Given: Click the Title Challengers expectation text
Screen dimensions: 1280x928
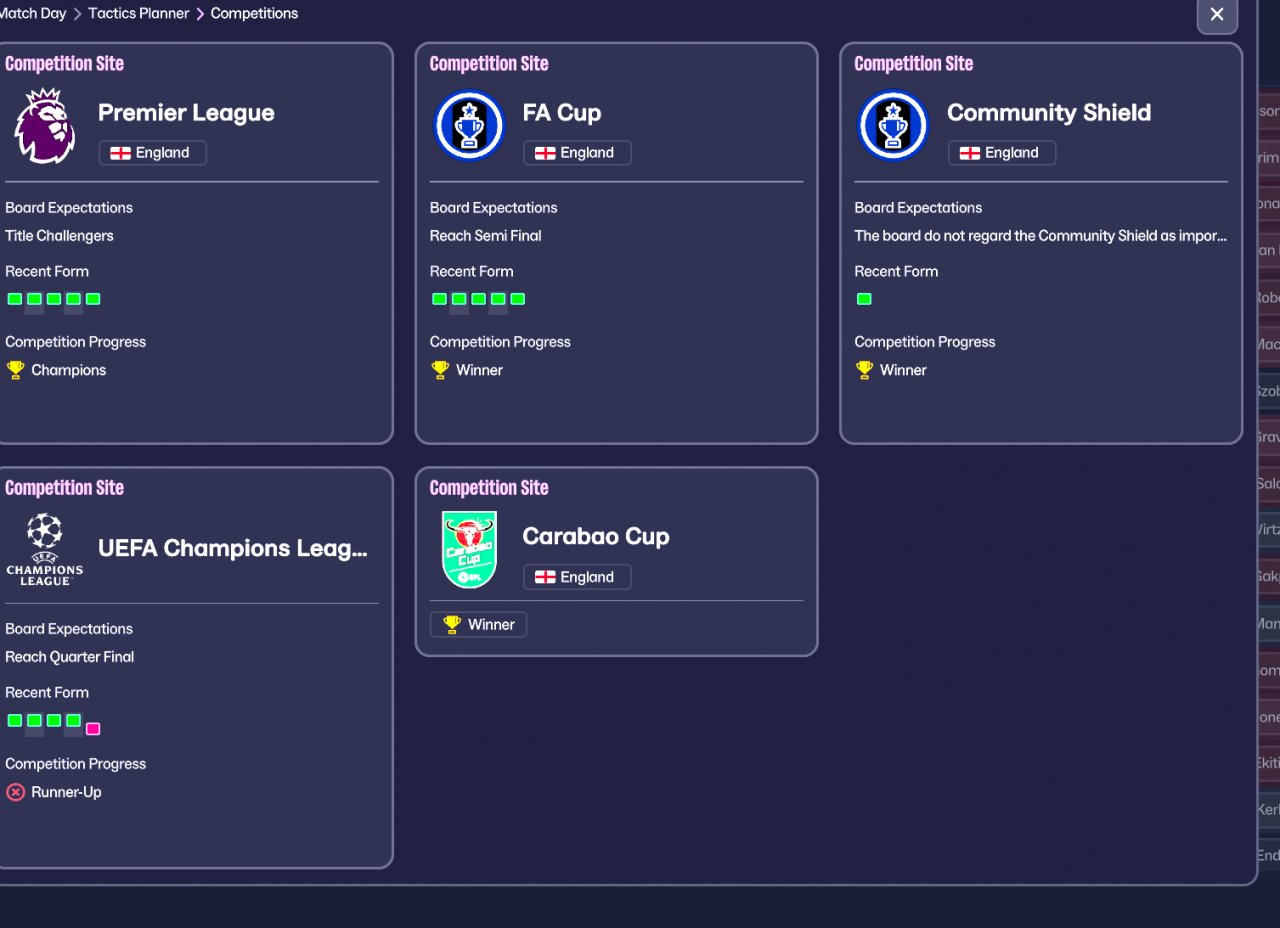Looking at the screenshot, I should click(x=59, y=236).
